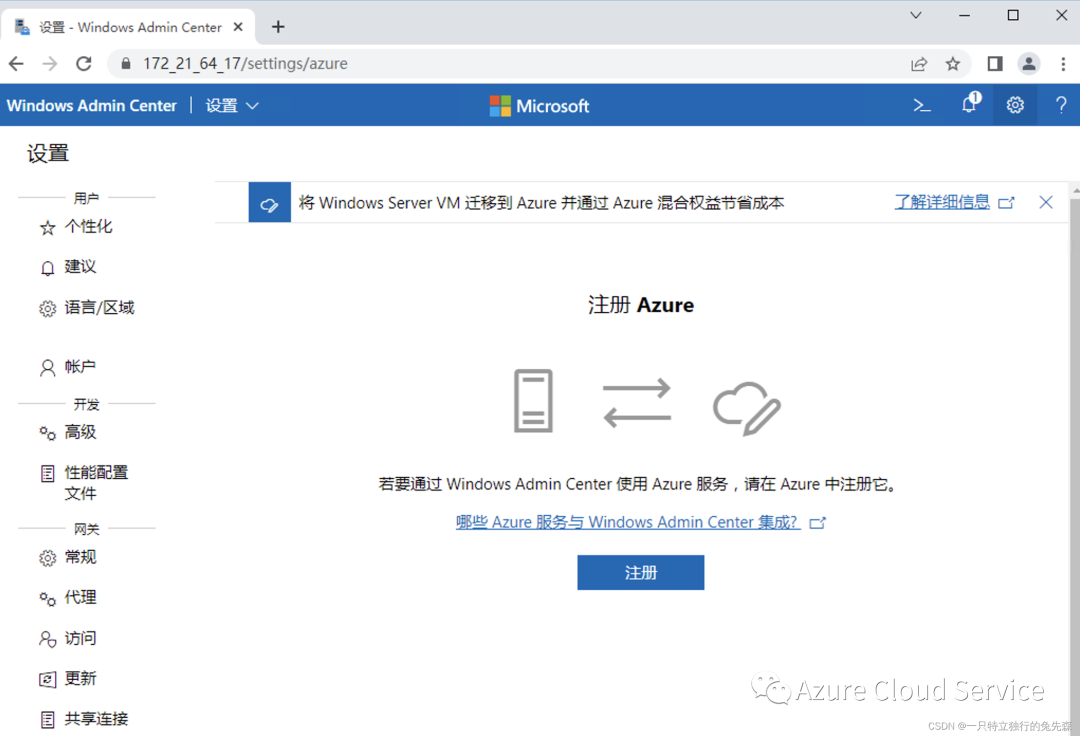This screenshot has width=1080, height=736.
Task: Click the gear icon next to 语言/区域
Action: (47, 309)
